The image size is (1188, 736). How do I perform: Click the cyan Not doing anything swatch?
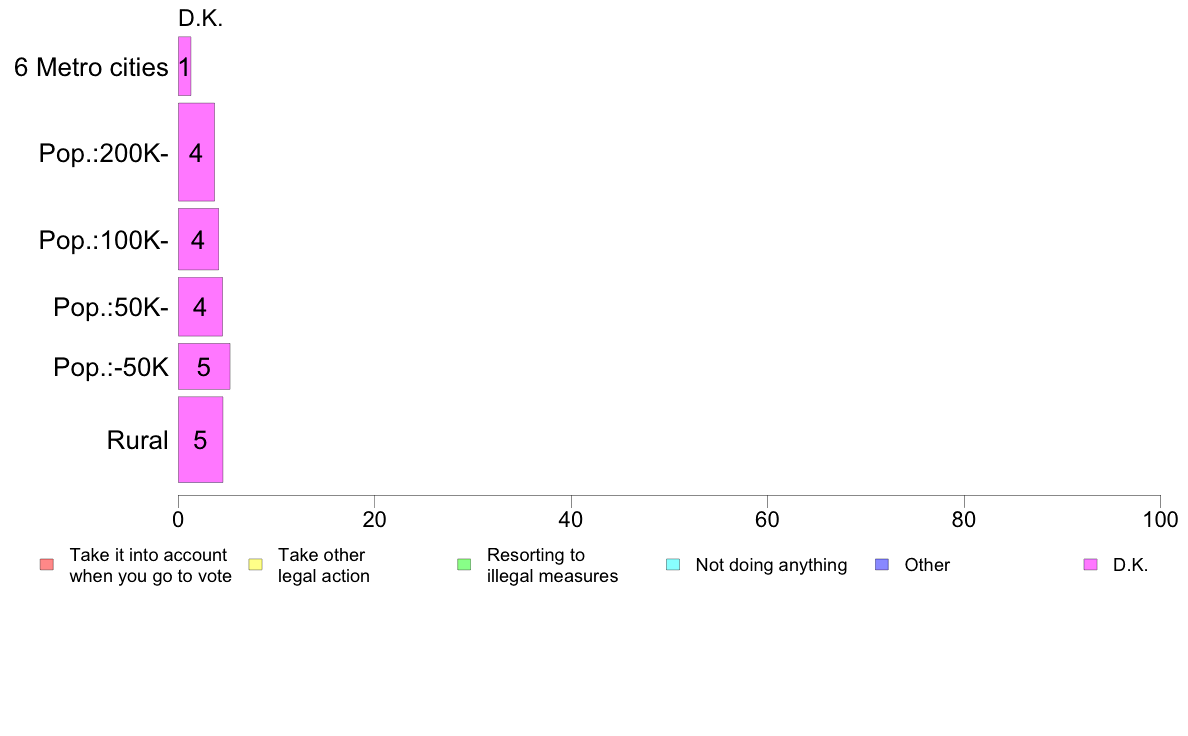[673, 565]
